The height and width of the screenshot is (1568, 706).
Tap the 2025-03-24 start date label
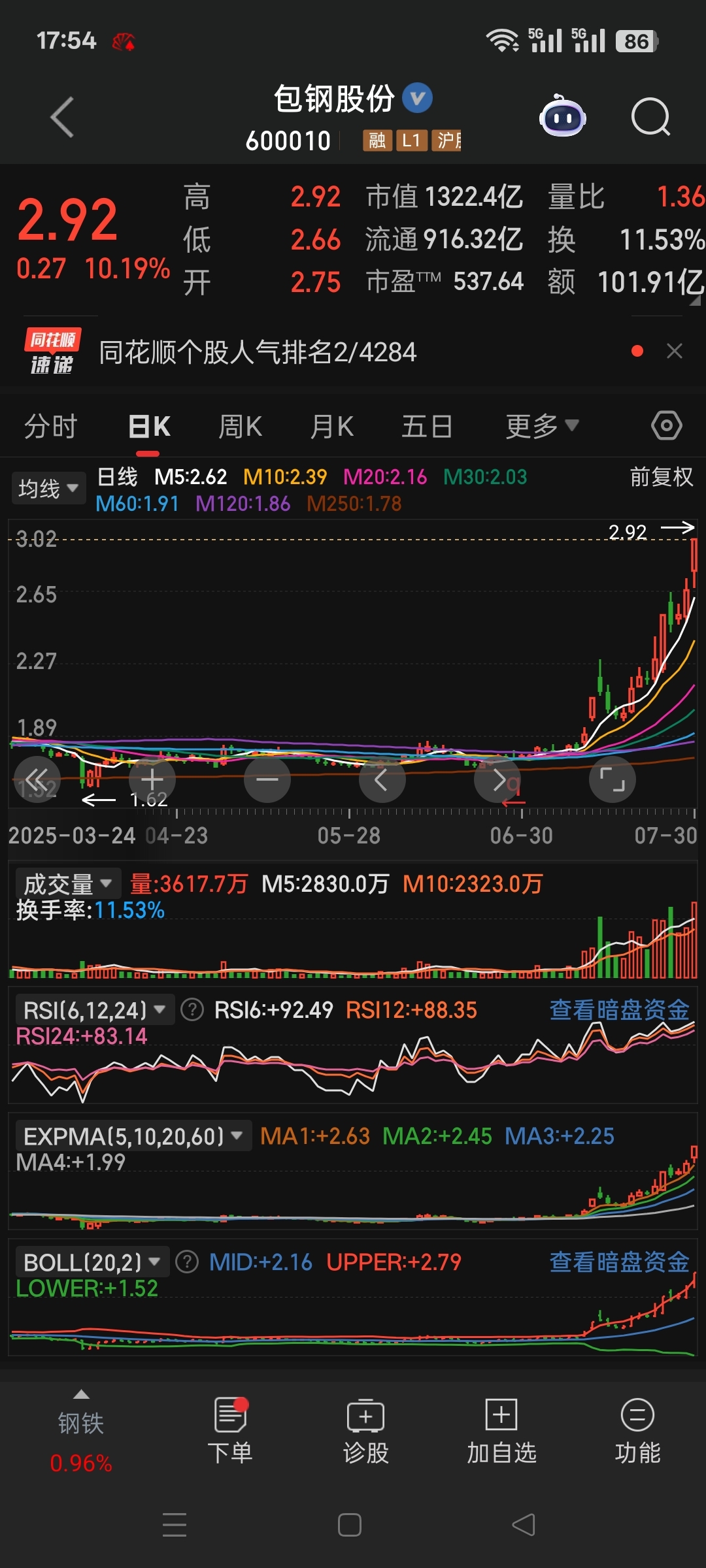(x=72, y=836)
